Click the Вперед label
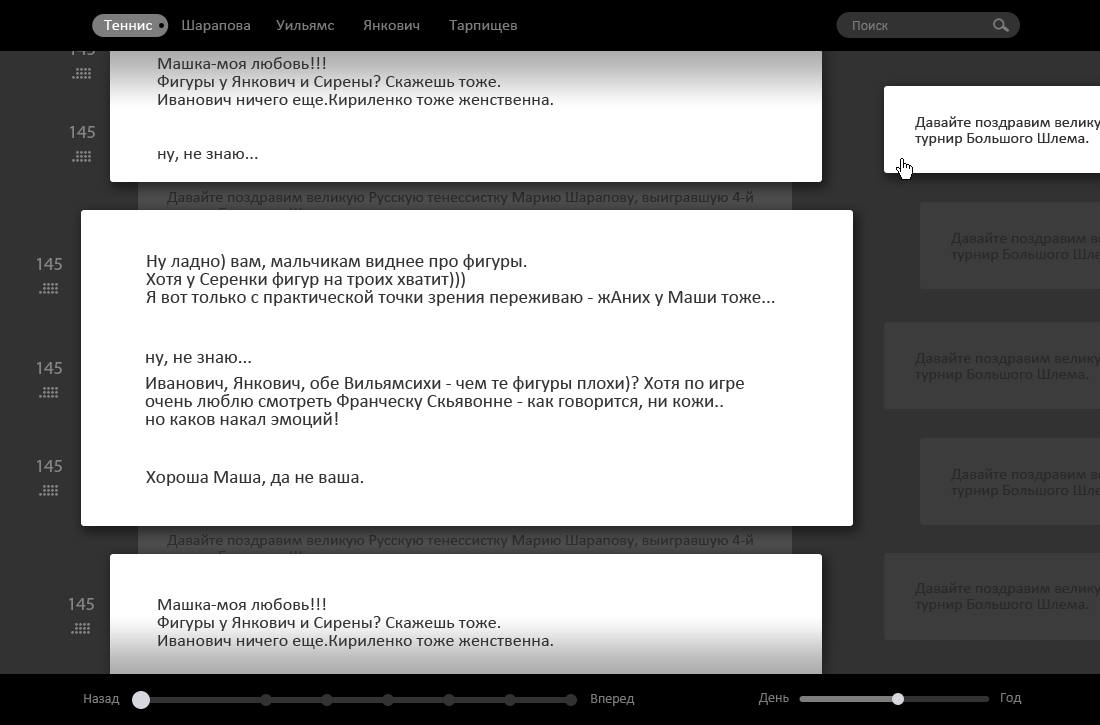The height and width of the screenshot is (725, 1100). [612, 699]
